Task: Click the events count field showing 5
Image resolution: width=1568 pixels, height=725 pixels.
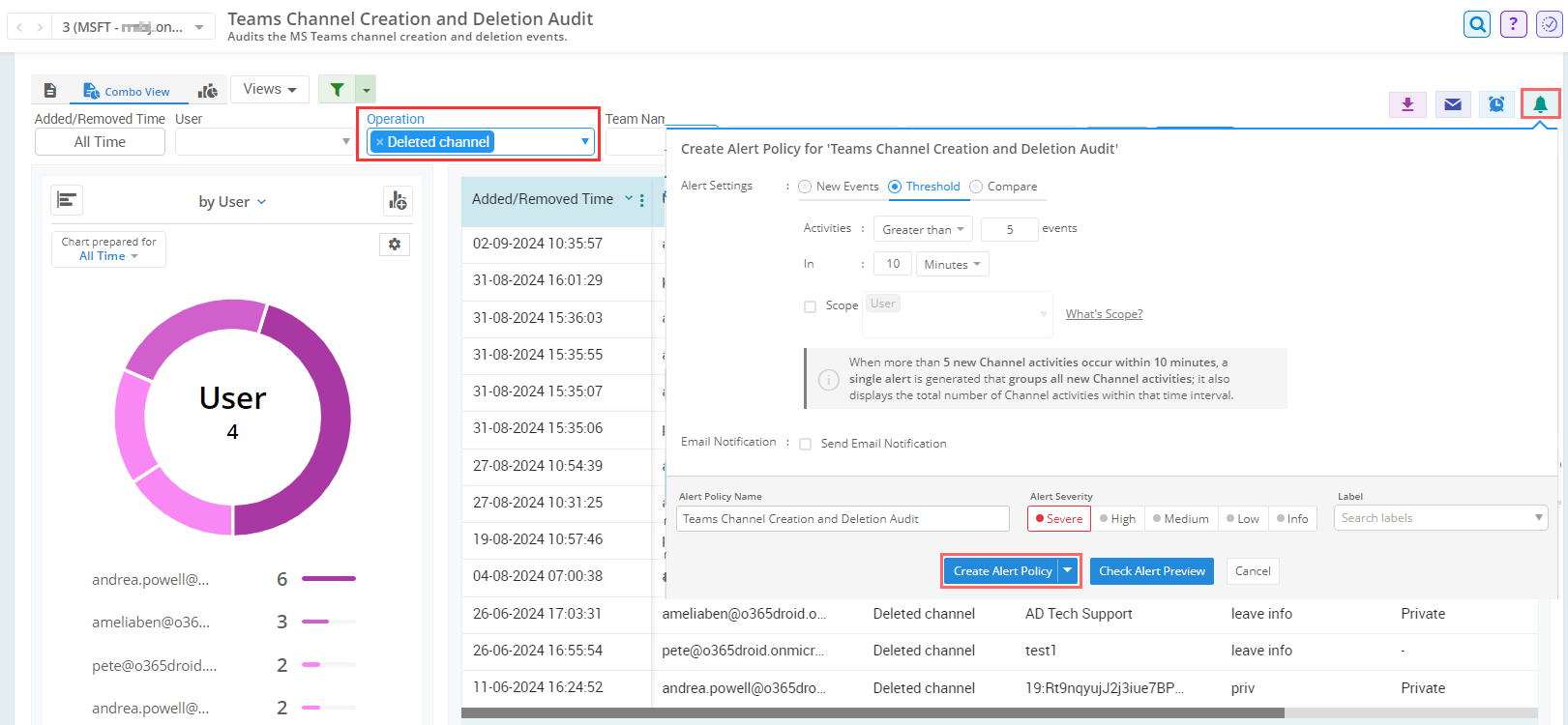Action: pyautogui.click(x=1010, y=229)
